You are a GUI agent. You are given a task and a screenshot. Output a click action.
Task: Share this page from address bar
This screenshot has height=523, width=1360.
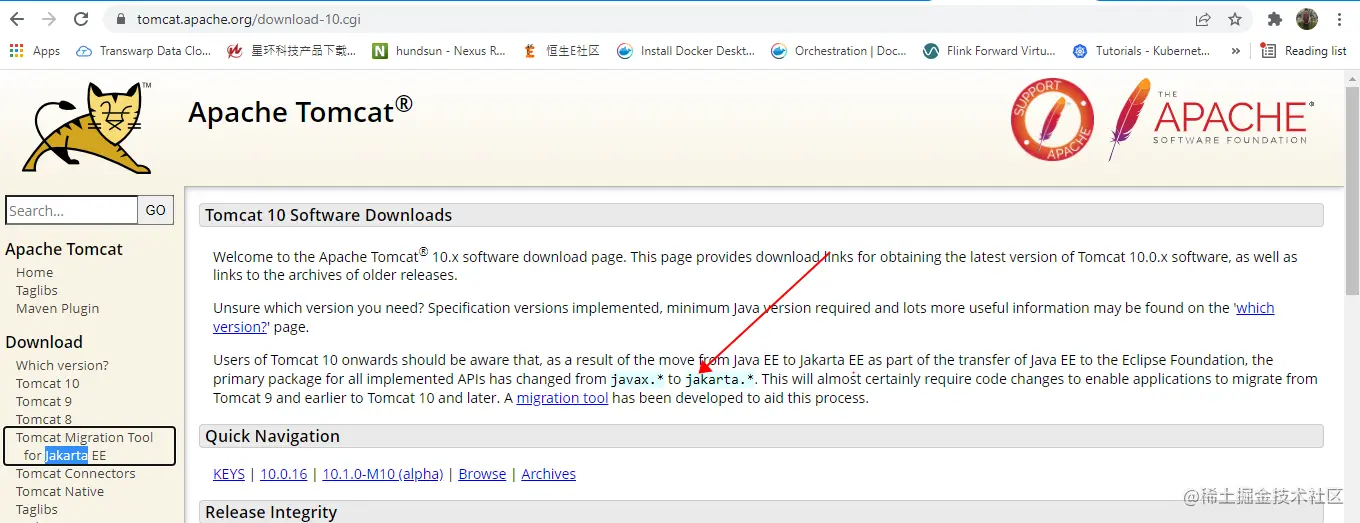pos(1203,19)
